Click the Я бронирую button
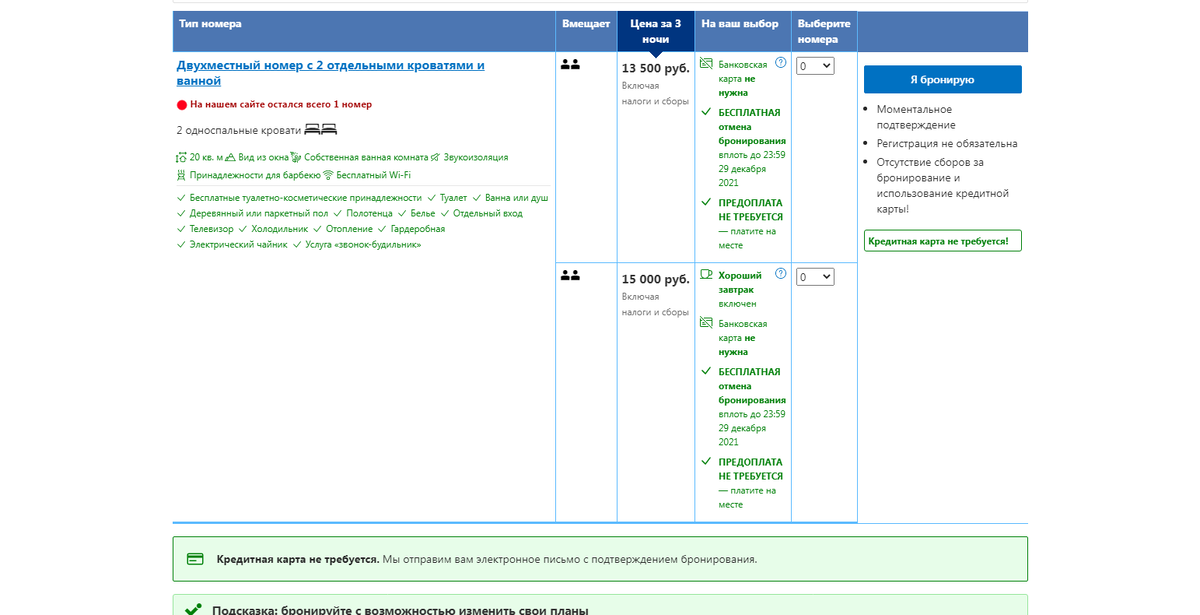This screenshot has height=615, width=1200. (942, 79)
